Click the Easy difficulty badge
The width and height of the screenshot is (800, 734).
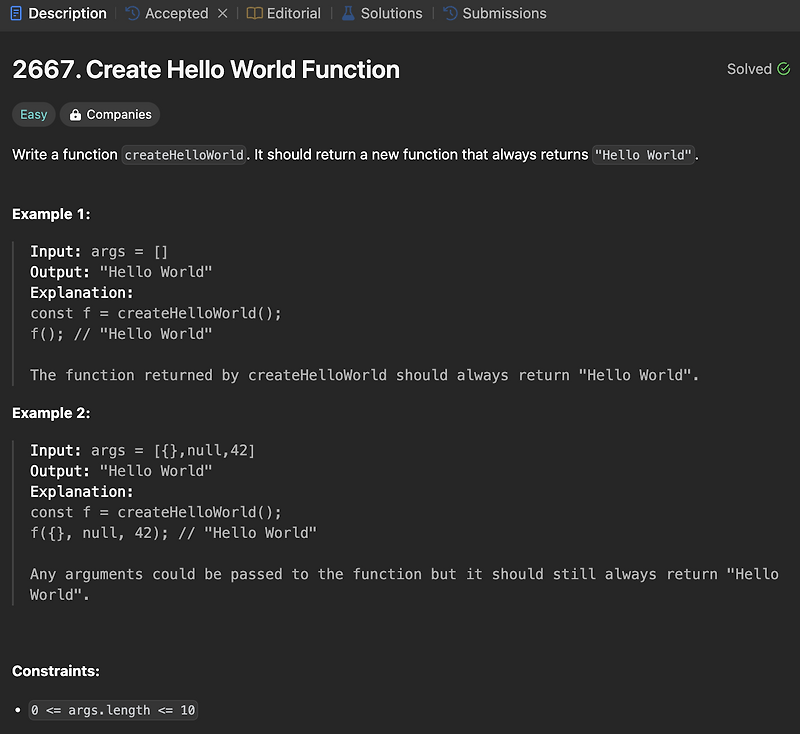(33, 114)
